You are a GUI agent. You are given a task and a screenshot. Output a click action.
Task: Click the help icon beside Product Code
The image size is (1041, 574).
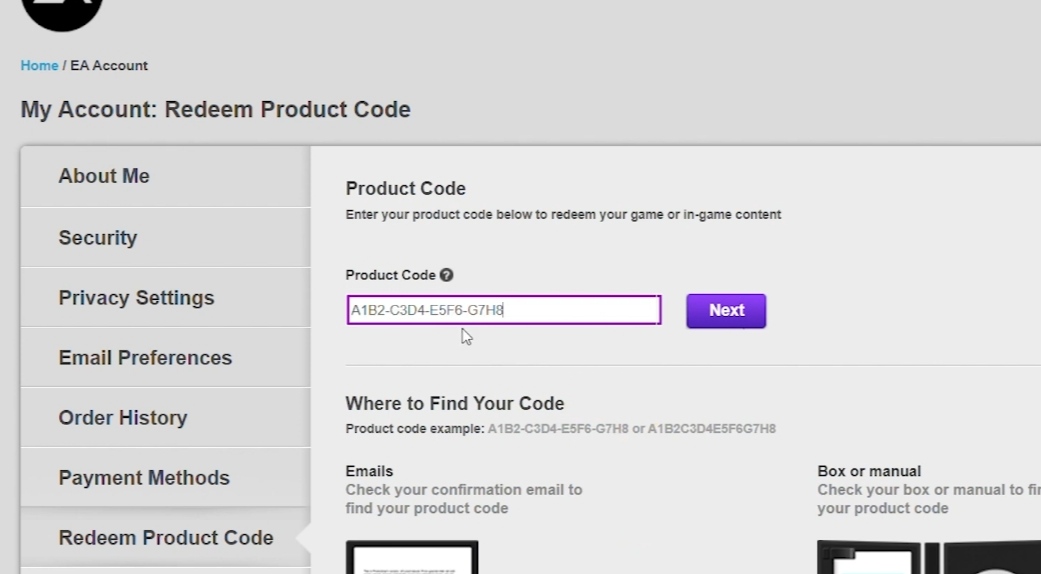tap(447, 275)
